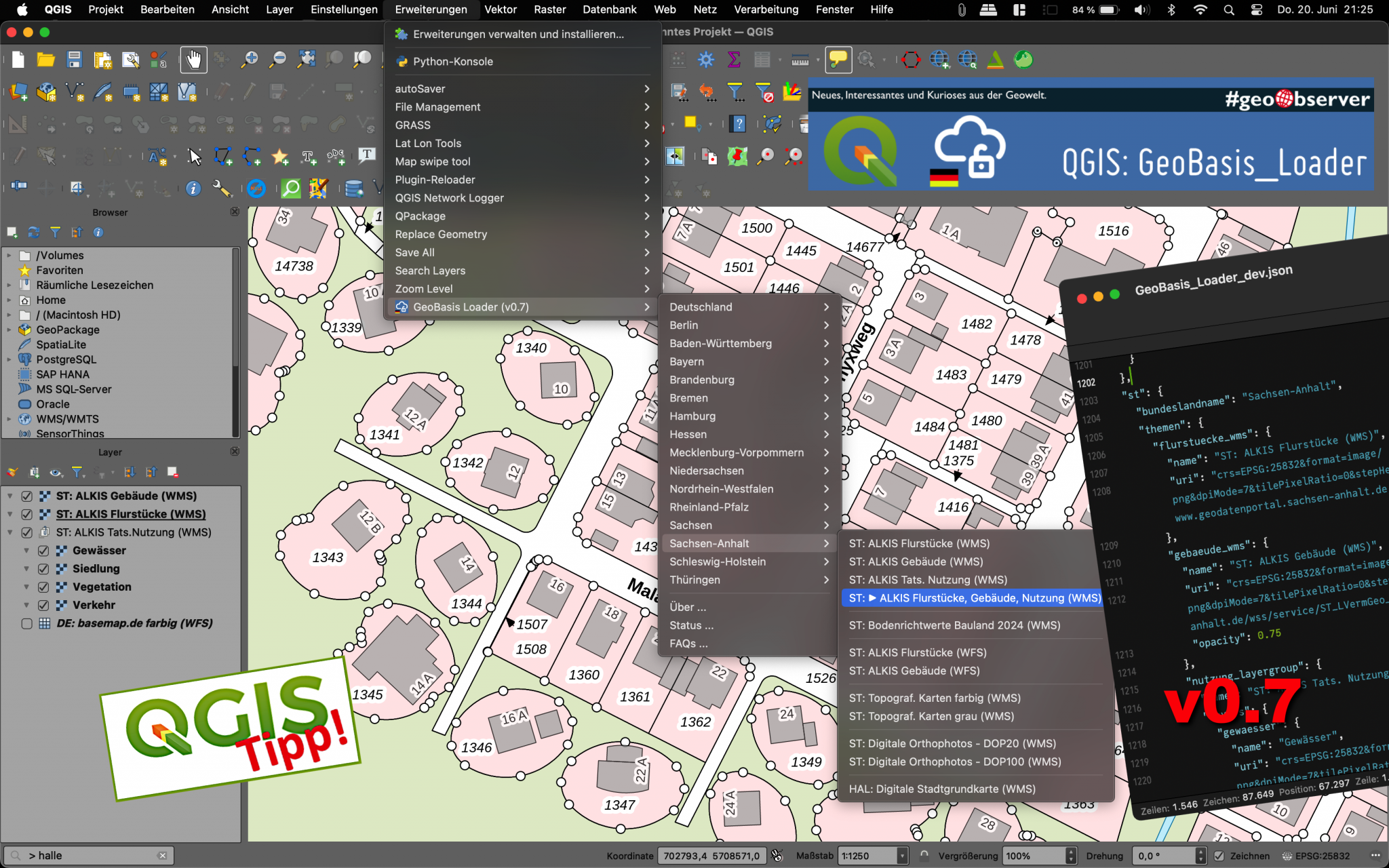Enable the DE: basemap.de farbig (WFS) layer
Viewport: 1389px width, 868px height.
pos(26,623)
